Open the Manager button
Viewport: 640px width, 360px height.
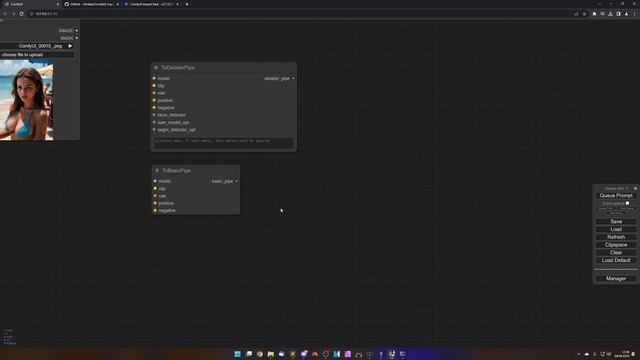[x=616, y=279]
